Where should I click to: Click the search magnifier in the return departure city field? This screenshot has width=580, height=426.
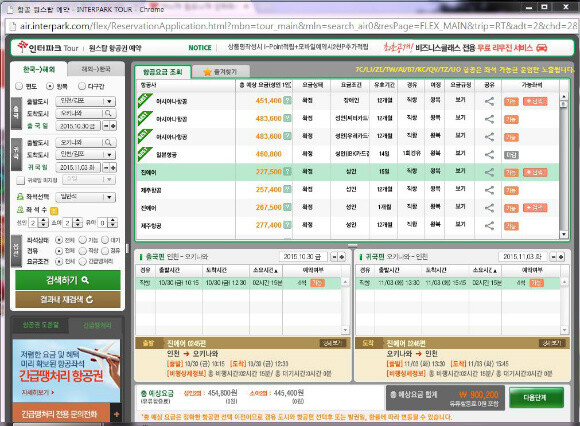[x=108, y=142]
